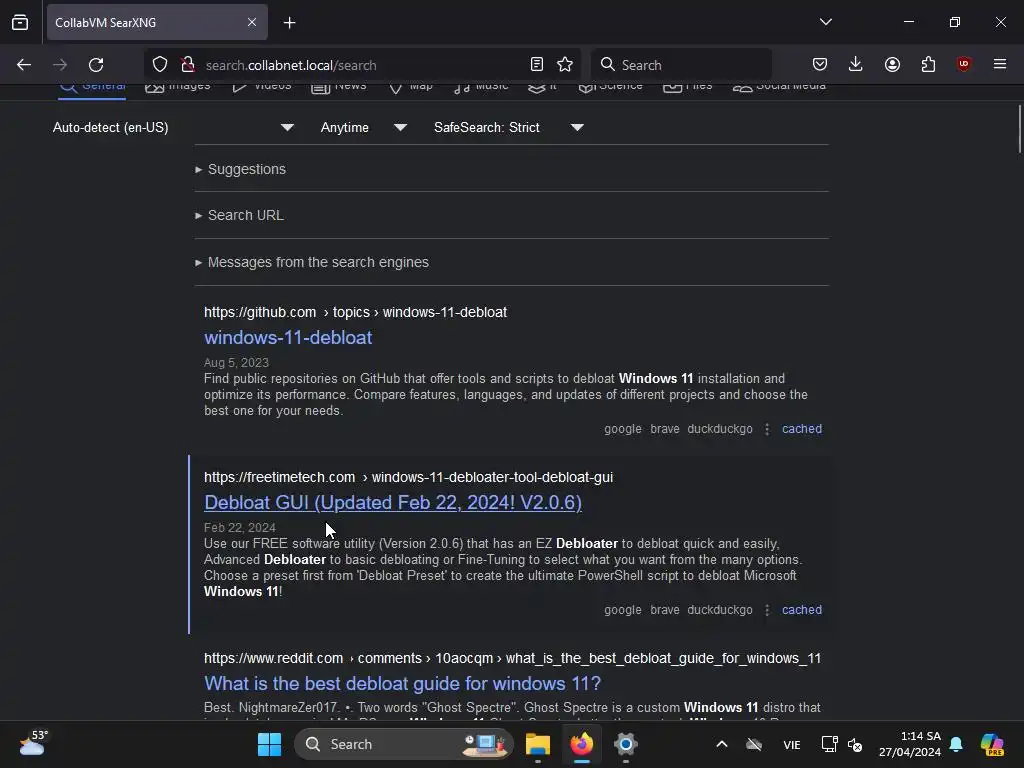Open options dots for Debloat GUI result
Image resolution: width=1024 pixels, height=768 pixels.
(x=767, y=610)
